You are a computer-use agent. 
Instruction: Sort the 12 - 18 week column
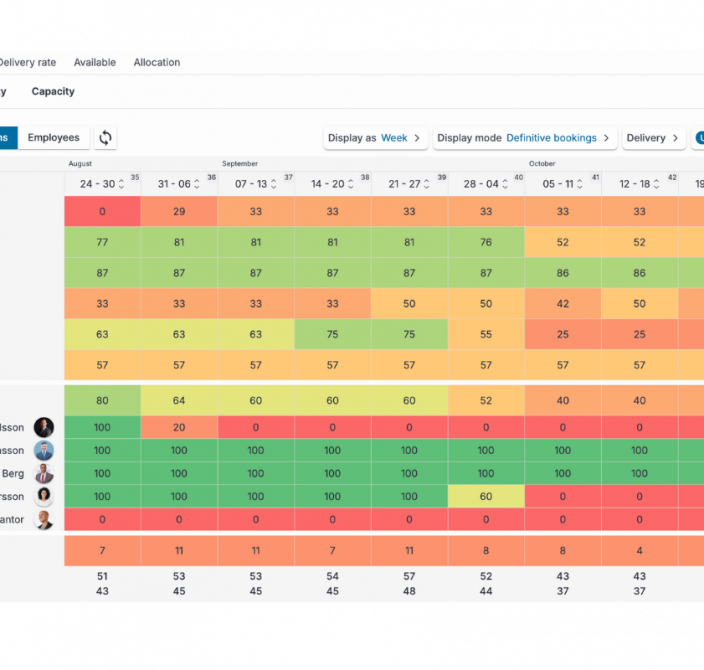pos(656,184)
